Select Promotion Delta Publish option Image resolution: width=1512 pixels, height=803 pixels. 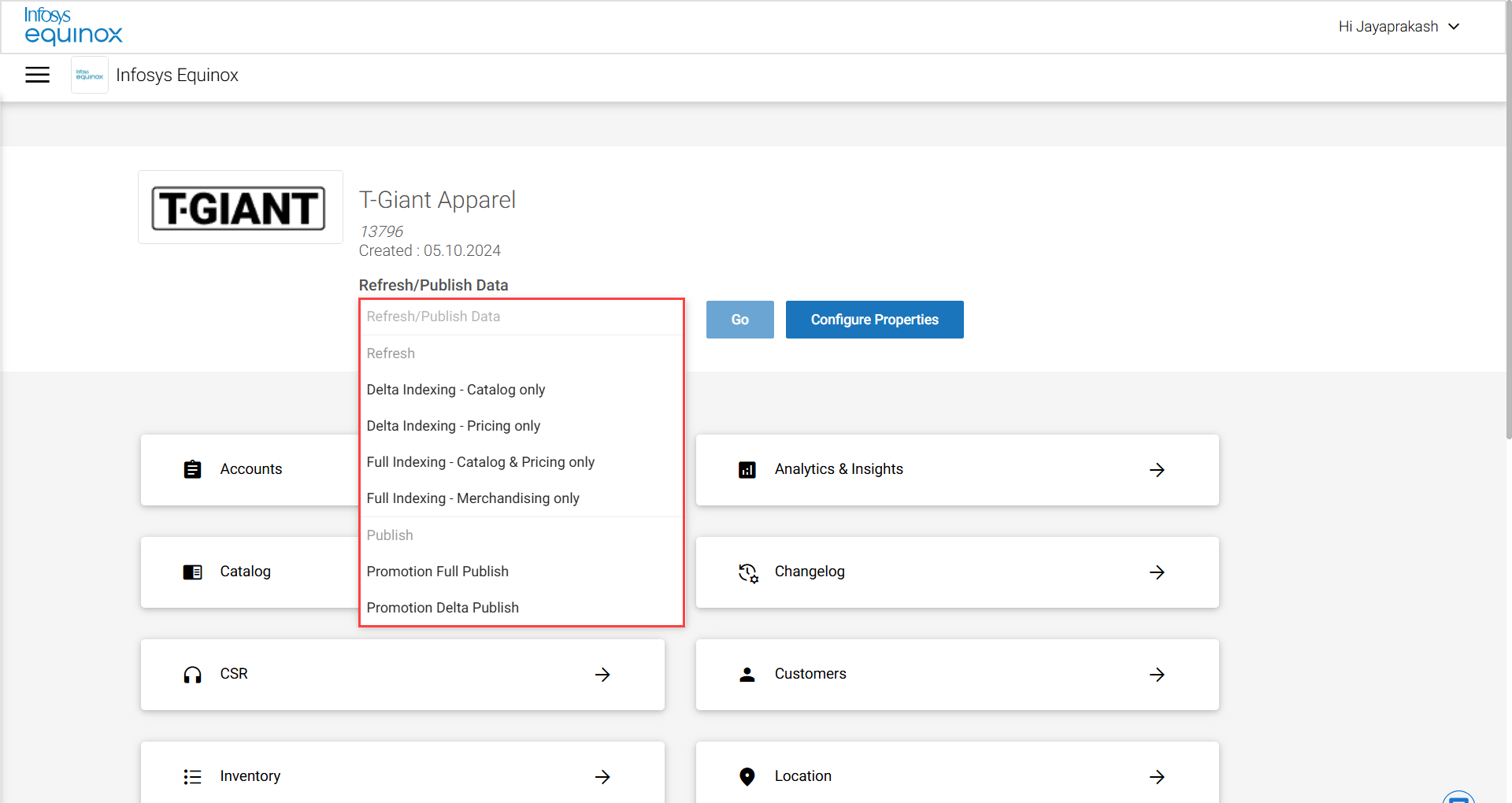pyautogui.click(x=521, y=608)
